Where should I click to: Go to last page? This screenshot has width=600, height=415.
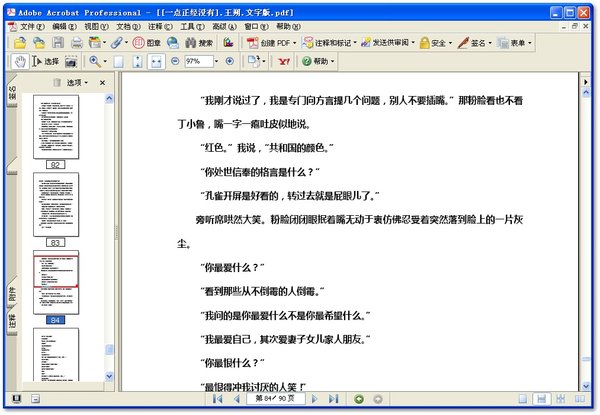tap(333, 399)
